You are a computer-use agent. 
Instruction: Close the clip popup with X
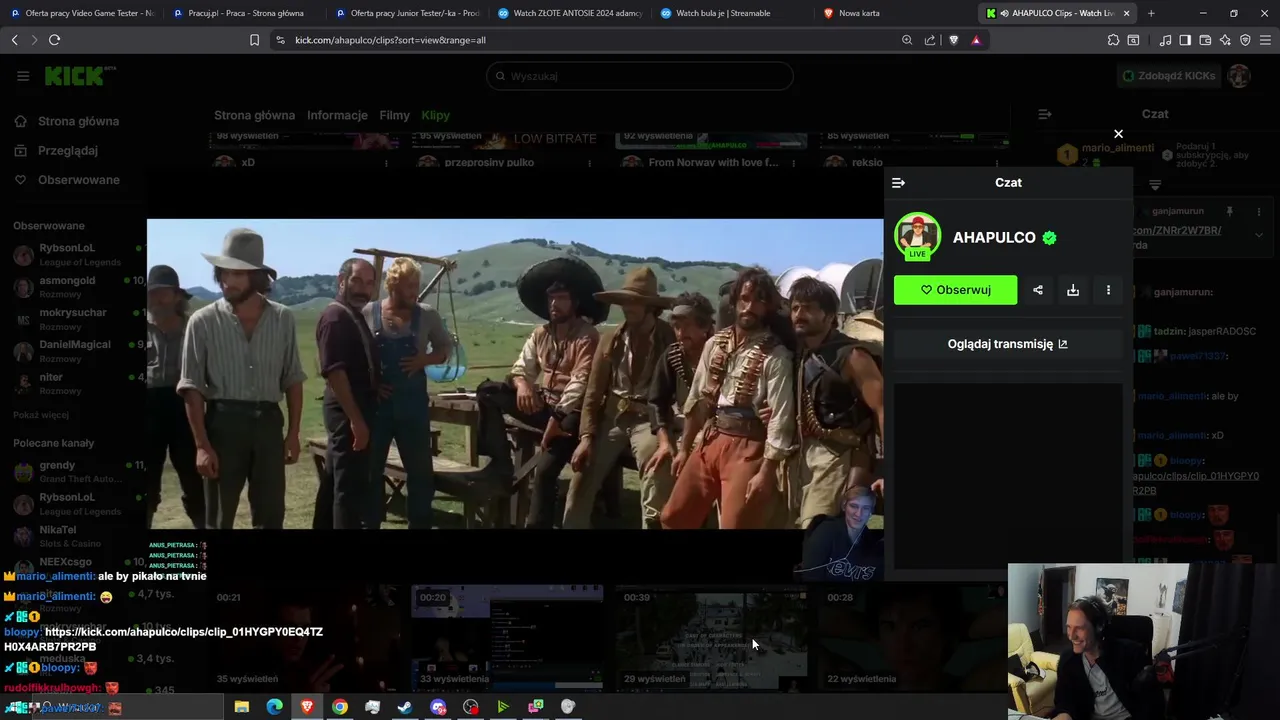click(x=1118, y=134)
